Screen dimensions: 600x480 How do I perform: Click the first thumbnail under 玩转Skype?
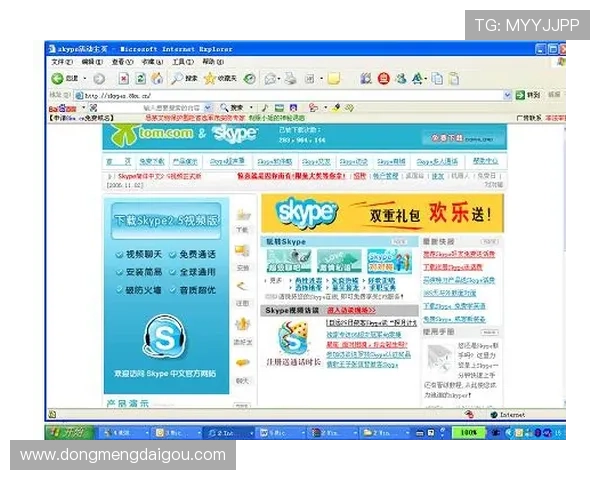pos(289,260)
